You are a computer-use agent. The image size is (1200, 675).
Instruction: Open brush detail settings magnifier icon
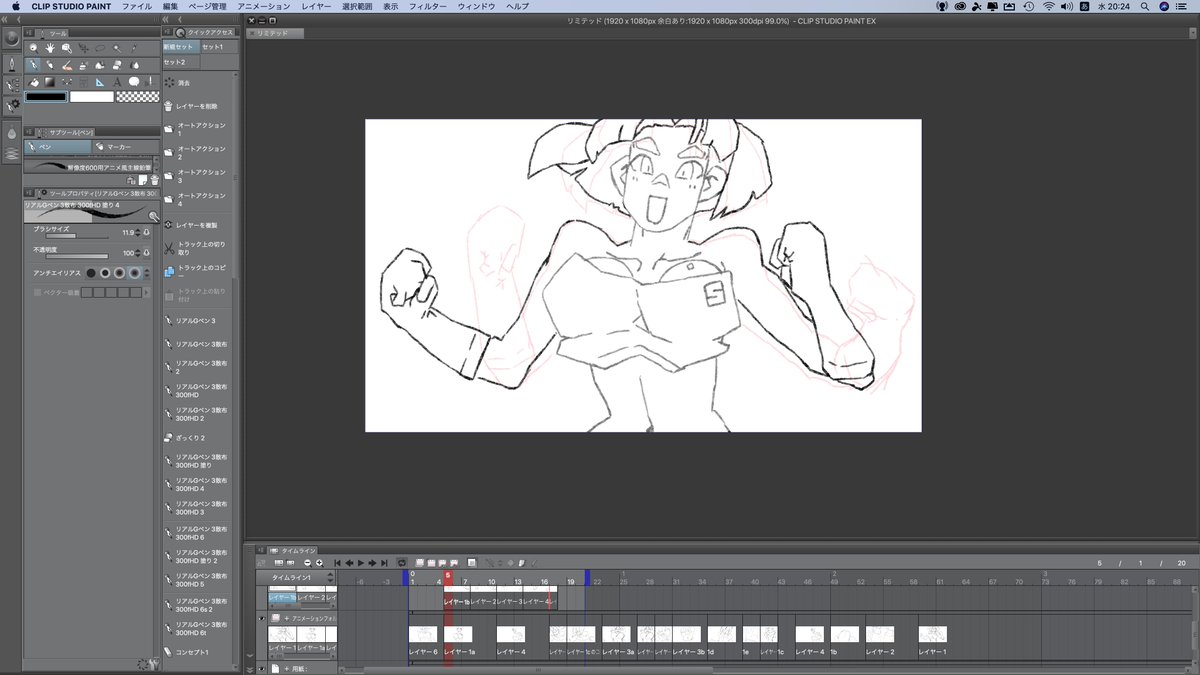tap(154, 216)
